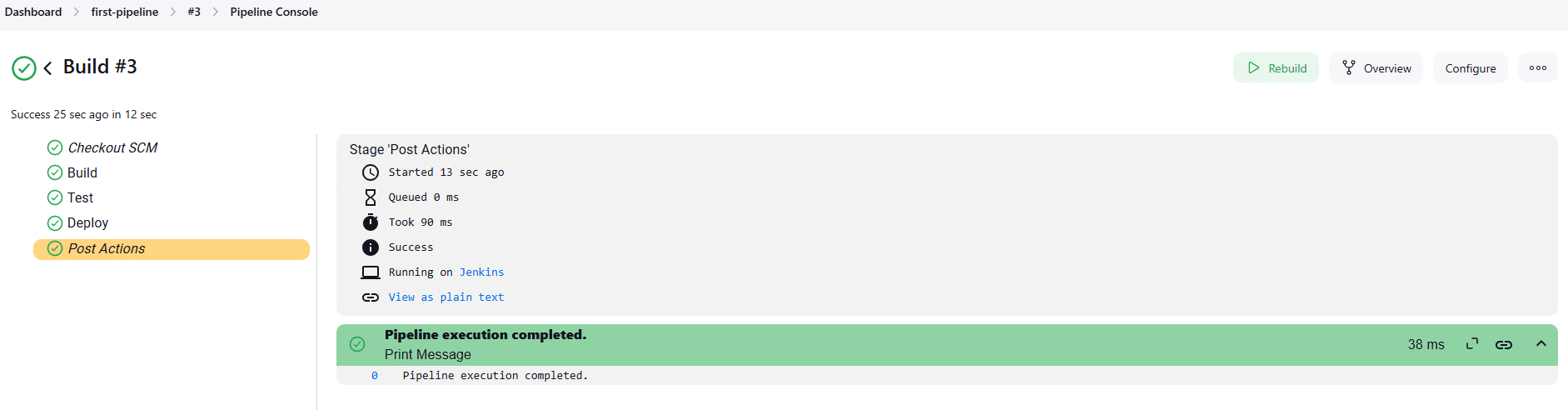
Task: Open the three-dots more actions menu
Action: tap(1537, 68)
